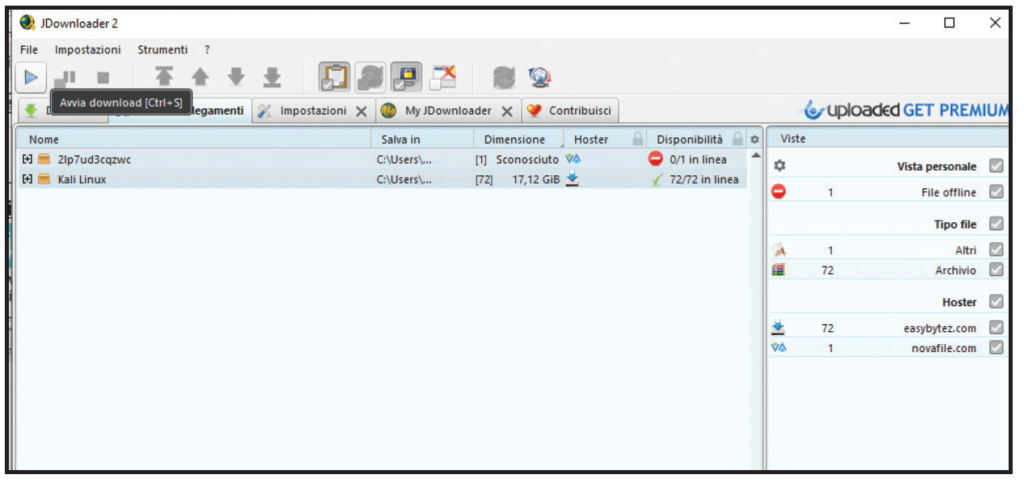The image size is (1024, 483).
Task: Click the easybytez hoster icon in the Kali Linux row
Action: tap(572, 179)
